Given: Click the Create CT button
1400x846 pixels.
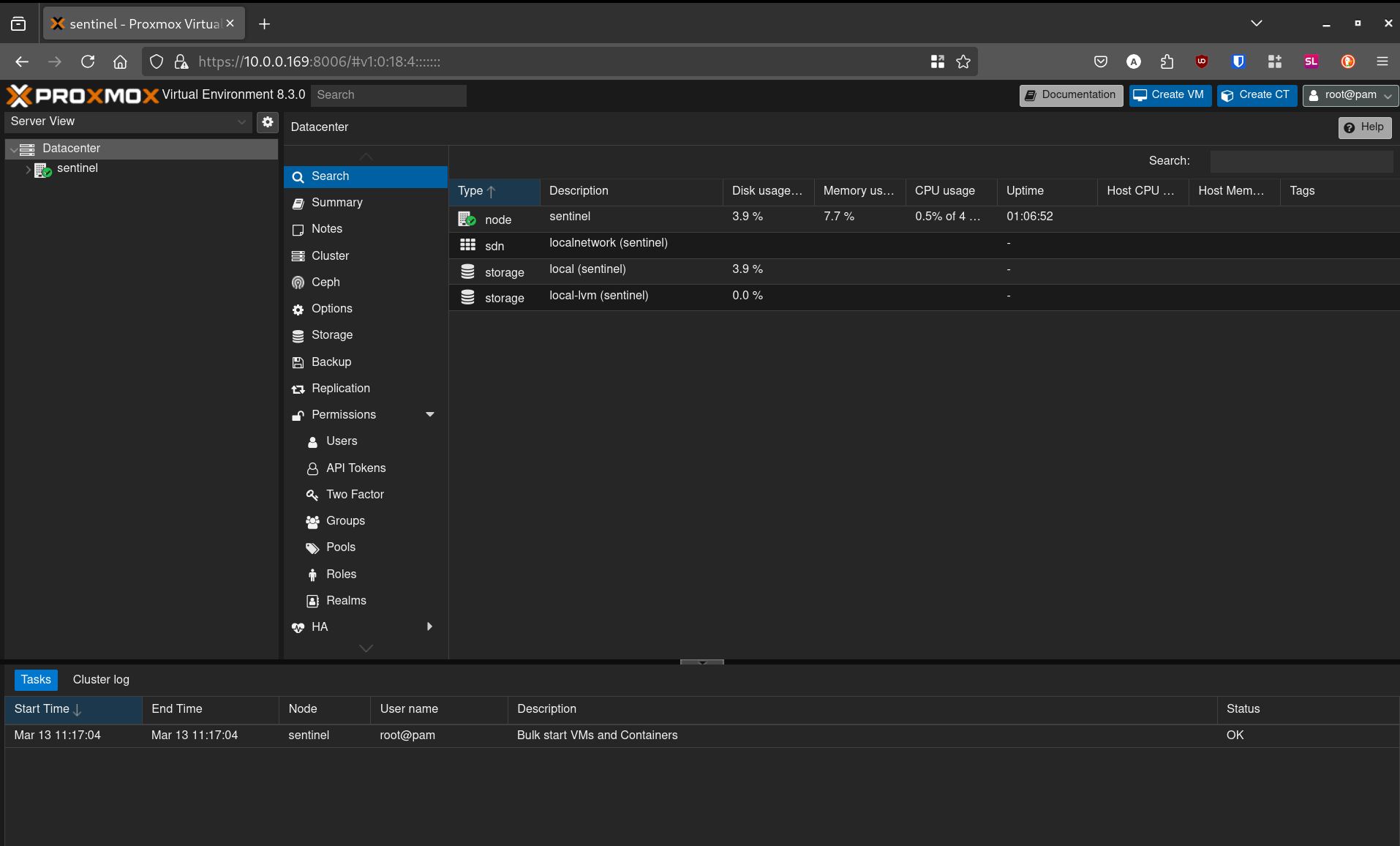Looking at the screenshot, I should 1257,95.
